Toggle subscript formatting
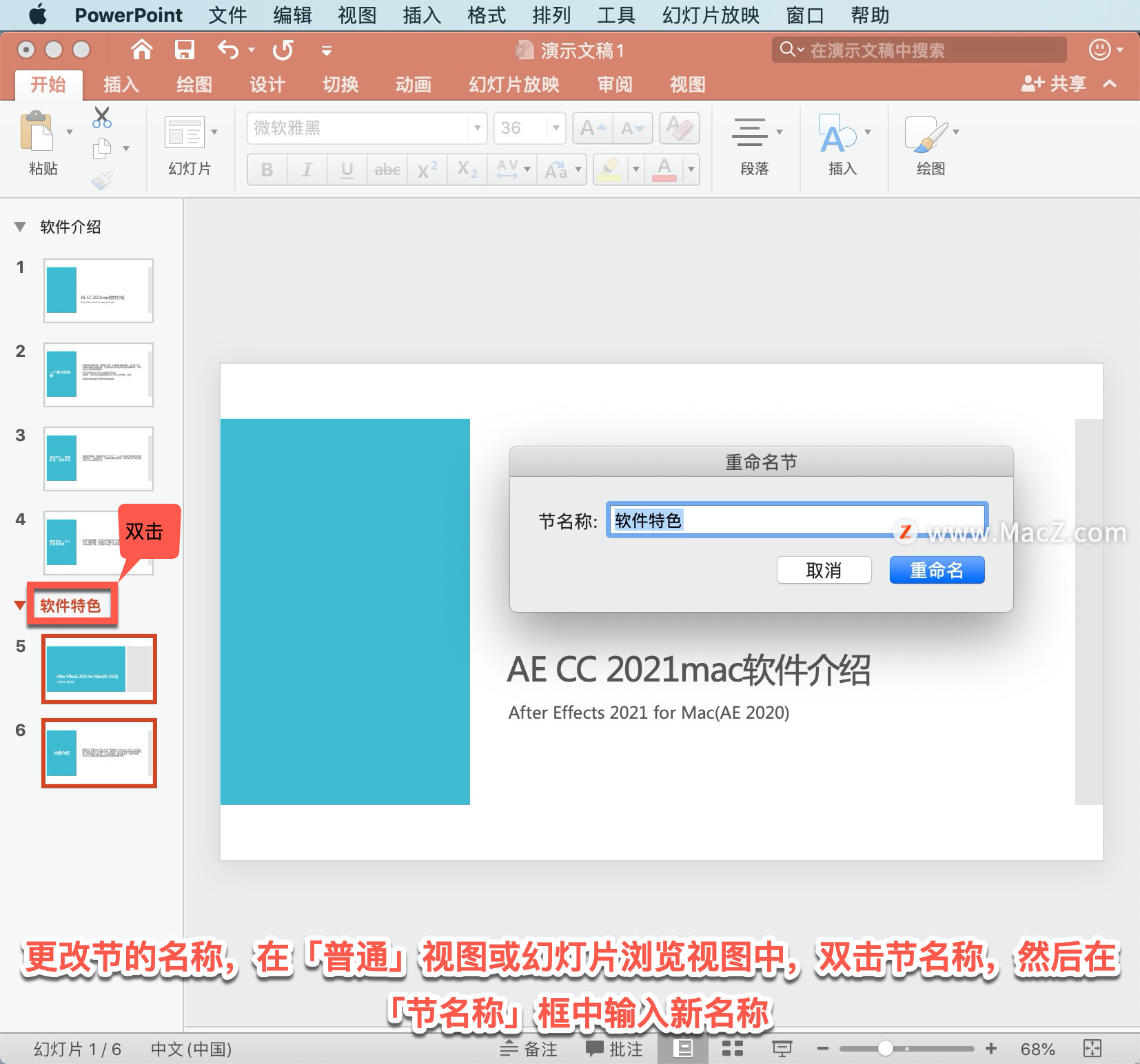 pyautogui.click(x=467, y=170)
